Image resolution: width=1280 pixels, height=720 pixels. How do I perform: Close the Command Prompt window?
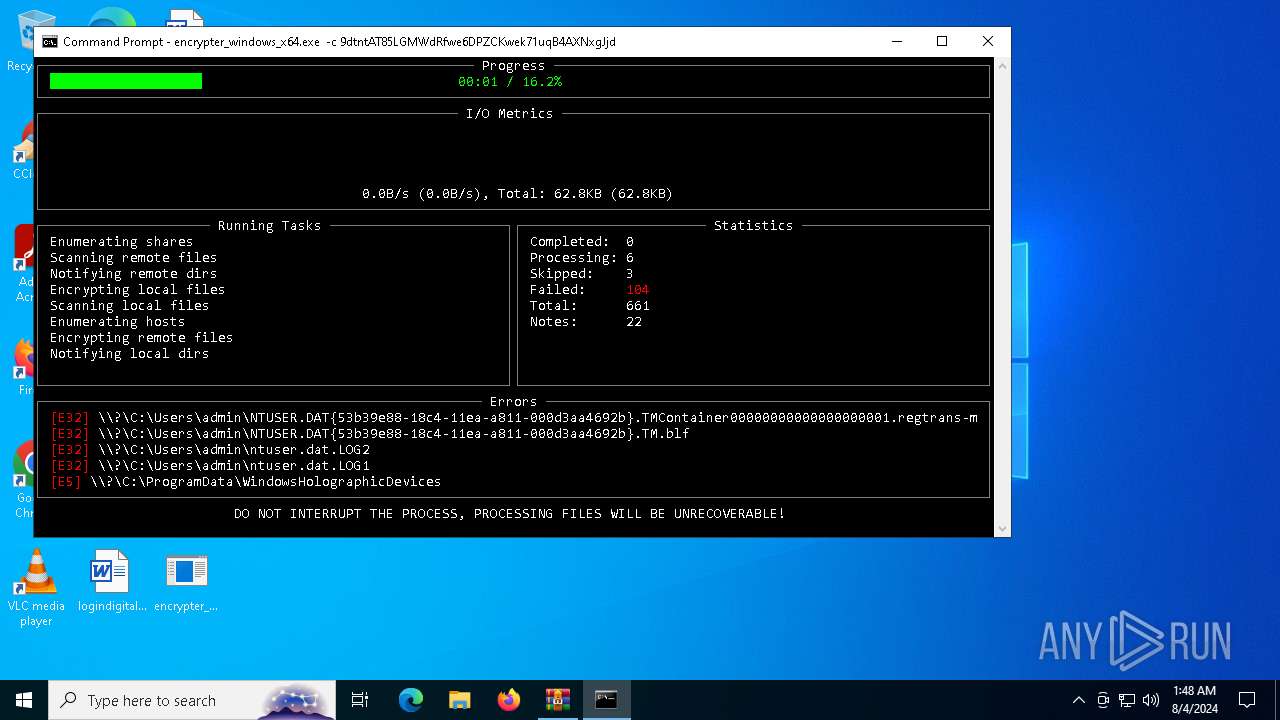coord(987,42)
